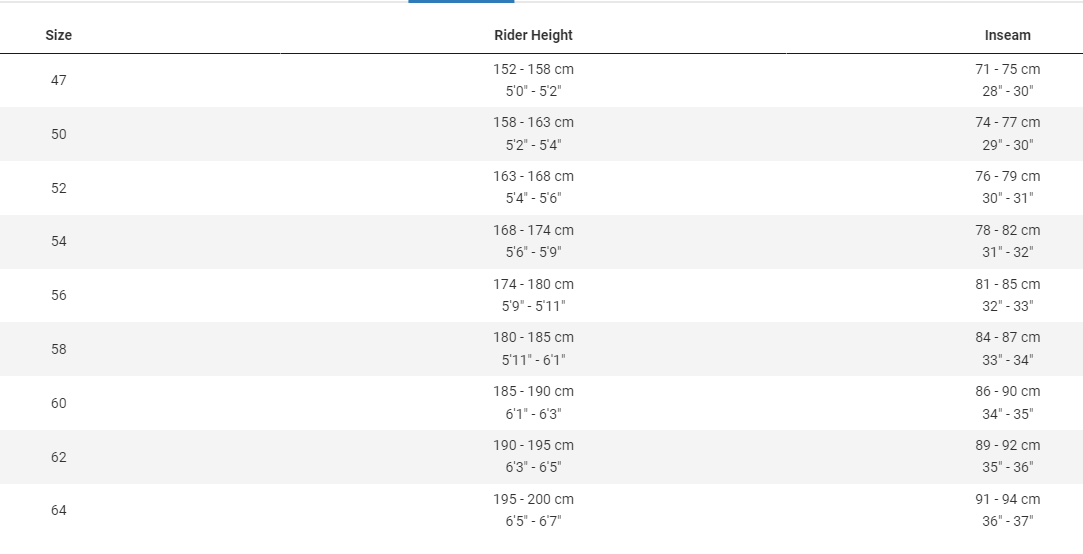The height and width of the screenshot is (554, 1083).
Task: Click the Size column header
Action: (59, 35)
